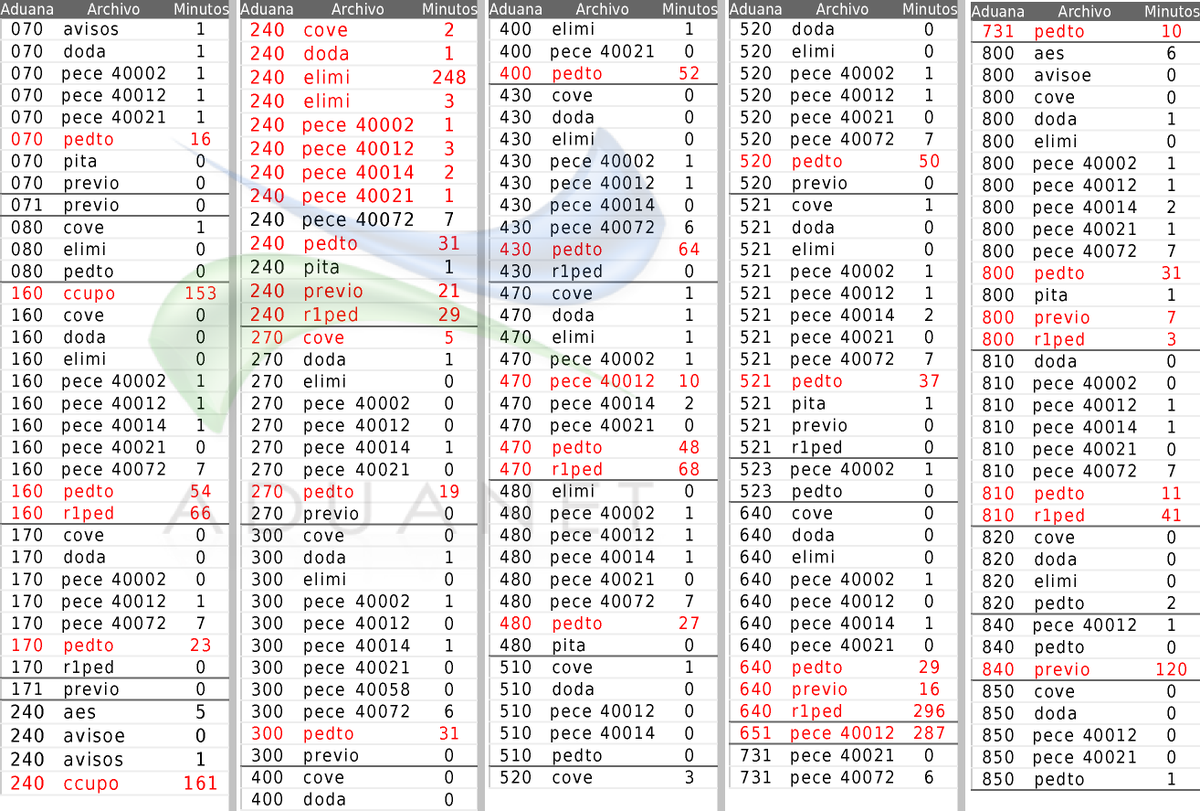Select value 27 for 480 pedto

click(x=689, y=623)
